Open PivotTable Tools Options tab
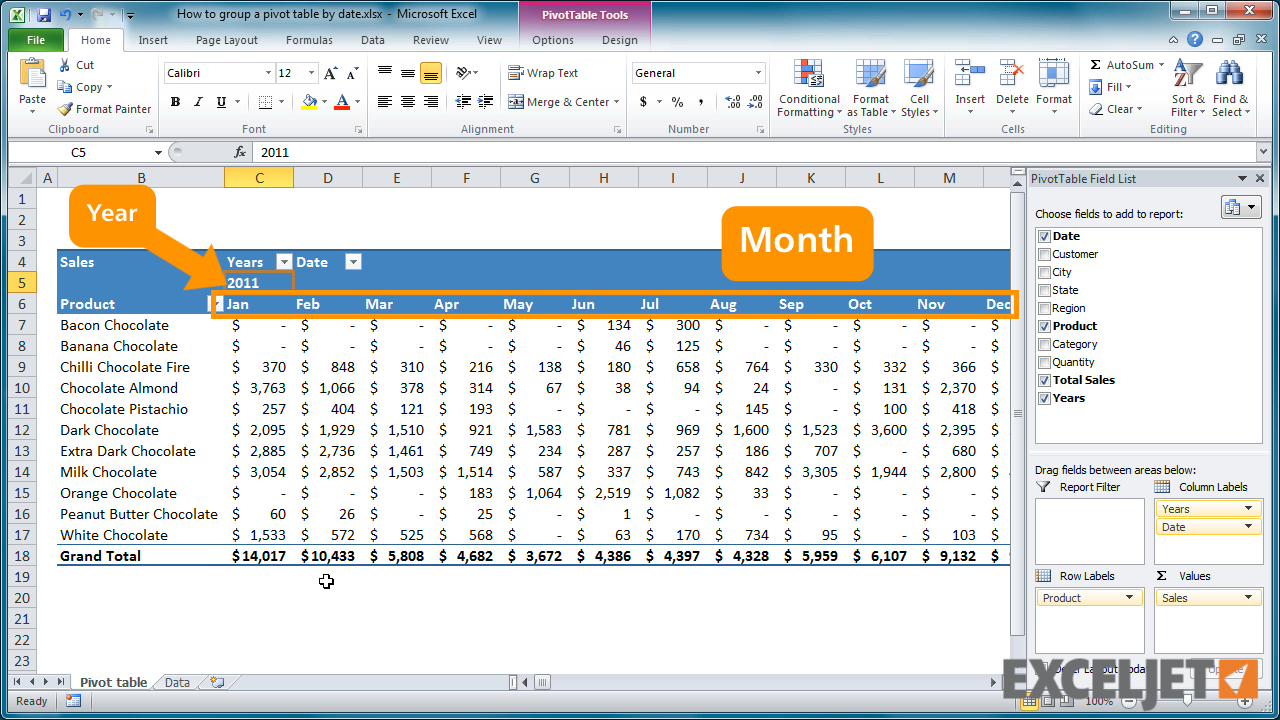 pos(553,40)
